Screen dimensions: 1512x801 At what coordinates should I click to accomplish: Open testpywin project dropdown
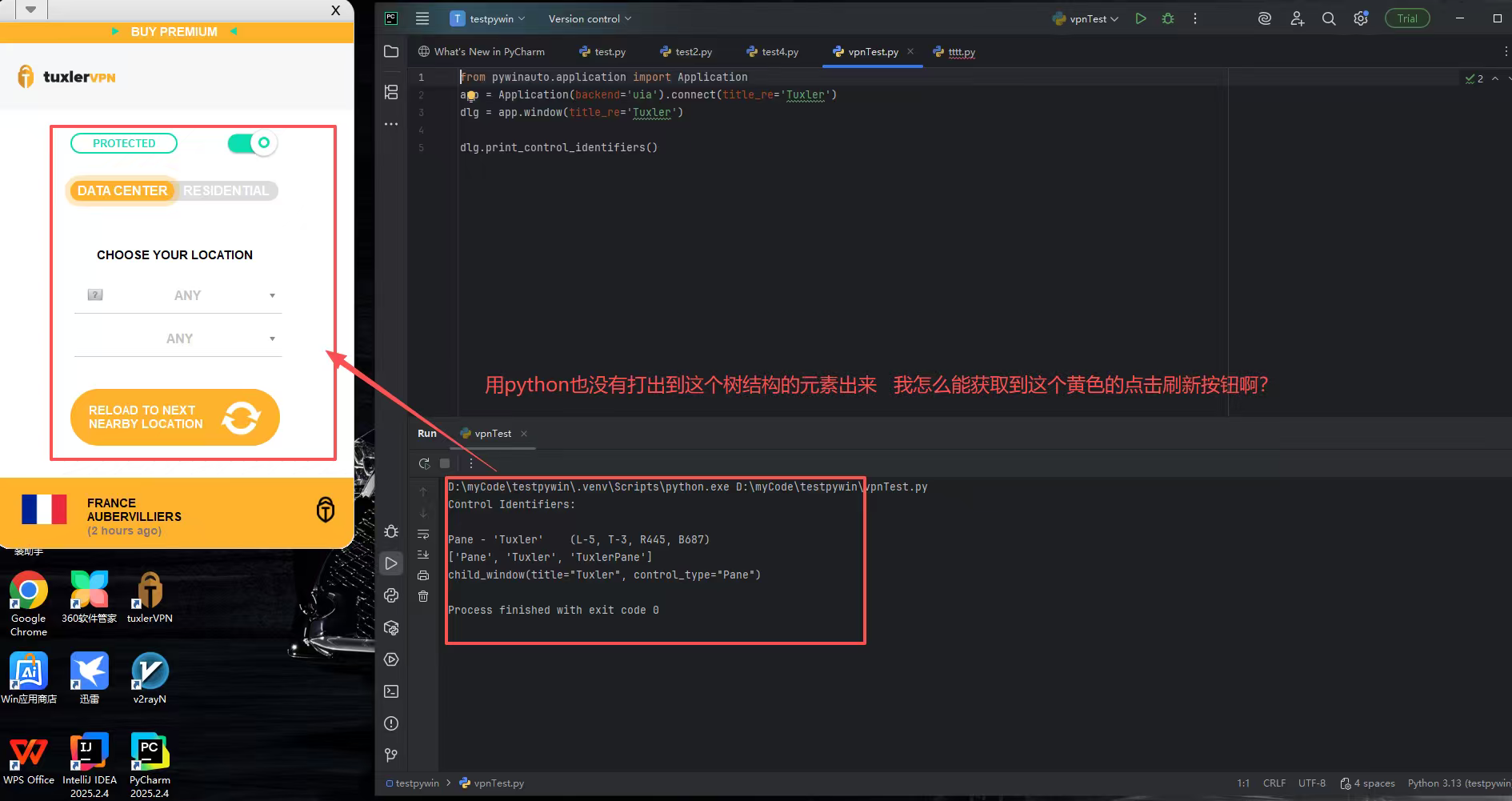click(487, 18)
